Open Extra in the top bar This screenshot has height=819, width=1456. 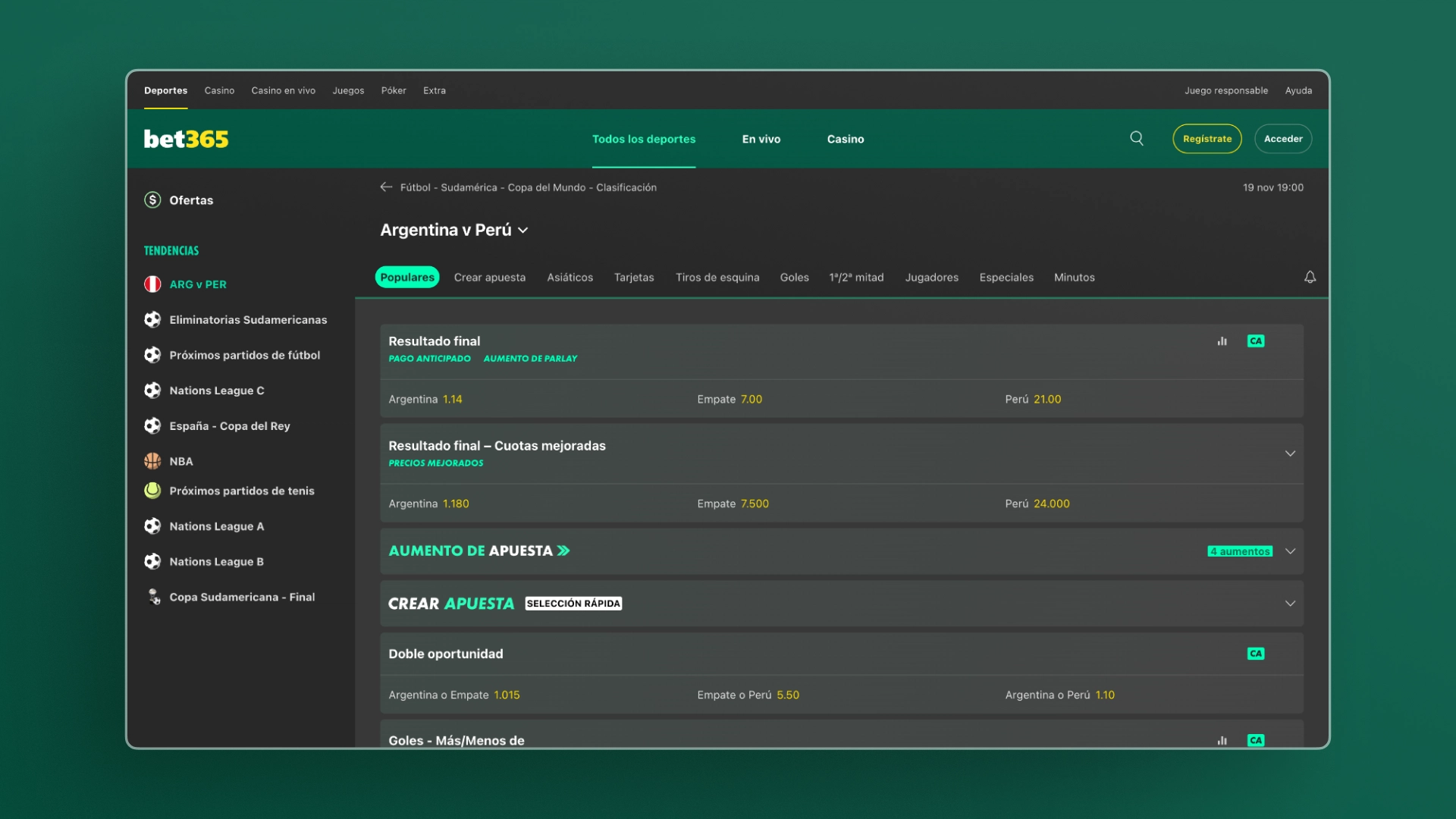435,90
